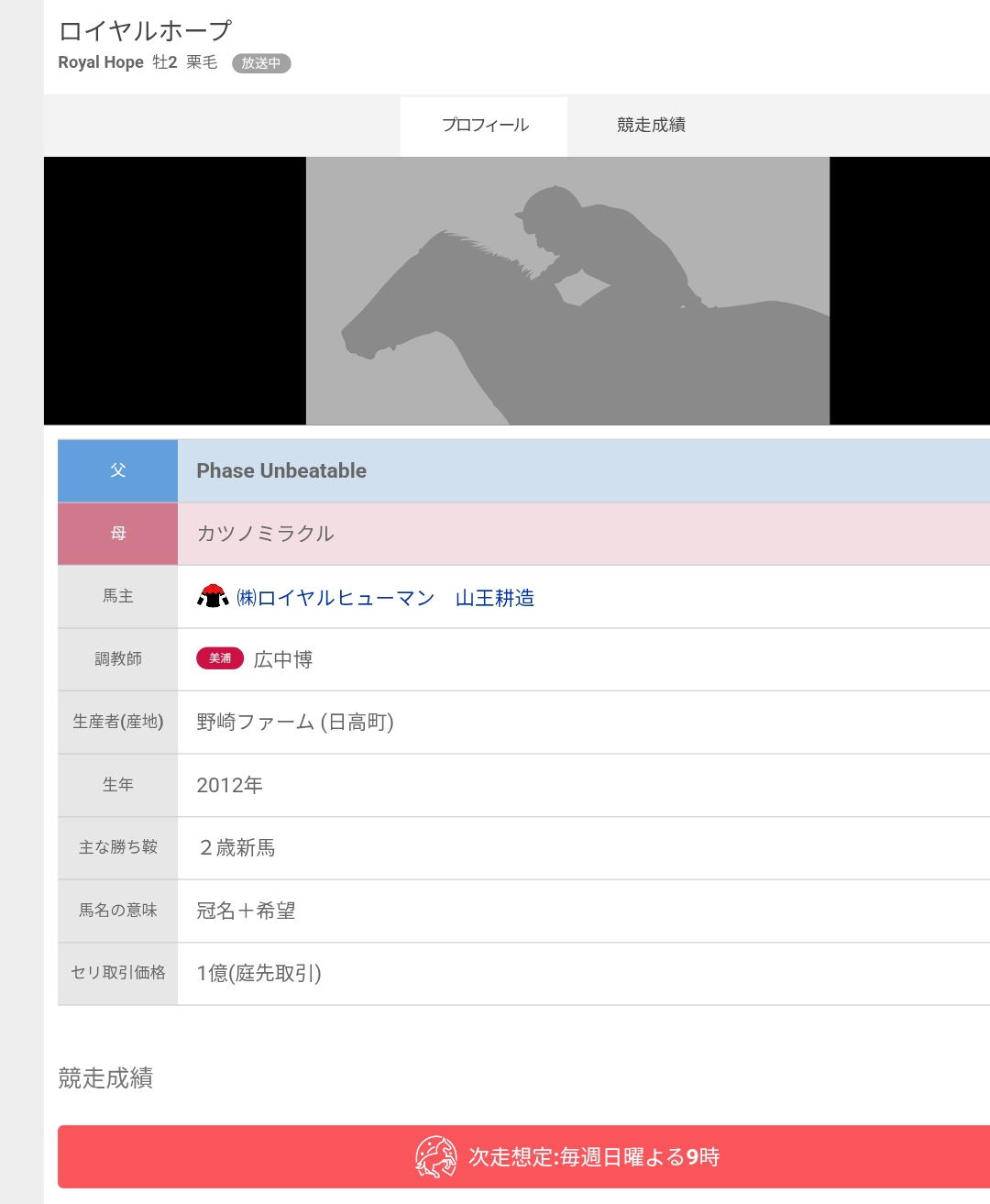Open owner link ㈱ロイヤルヒューマン
The height and width of the screenshot is (1204, 990).
335,598
